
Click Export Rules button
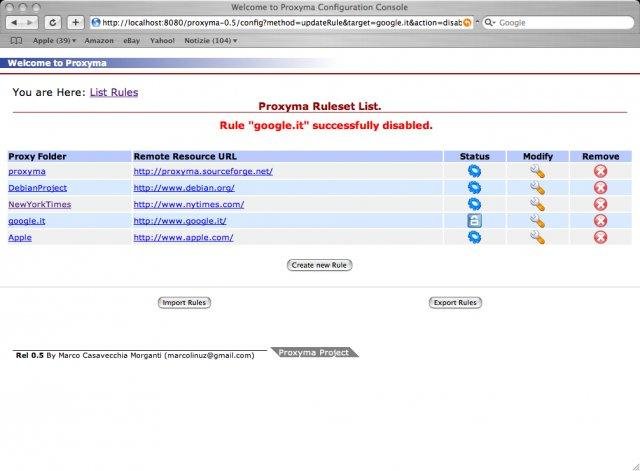pos(455,302)
